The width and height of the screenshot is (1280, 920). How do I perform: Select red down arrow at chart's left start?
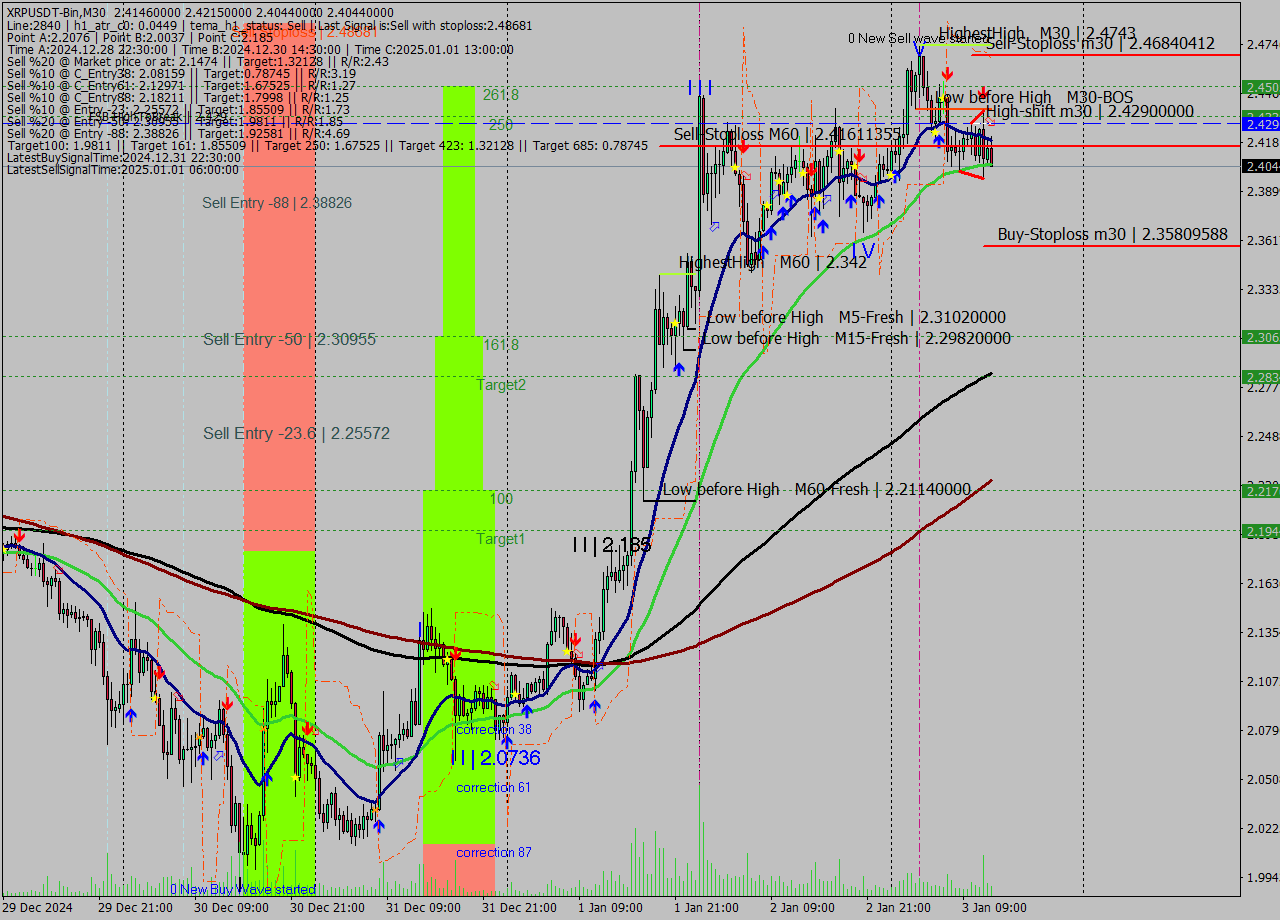click(x=18, y=536)
